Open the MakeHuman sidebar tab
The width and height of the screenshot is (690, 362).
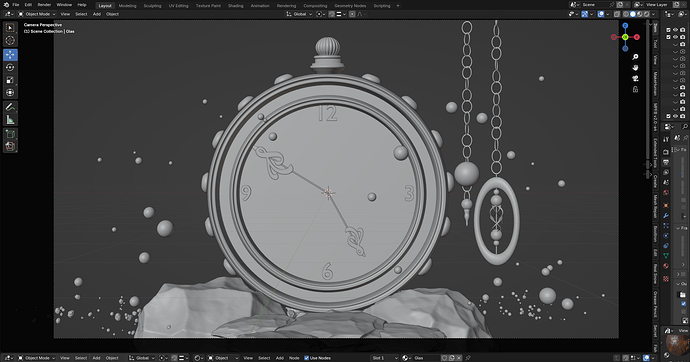655,84
